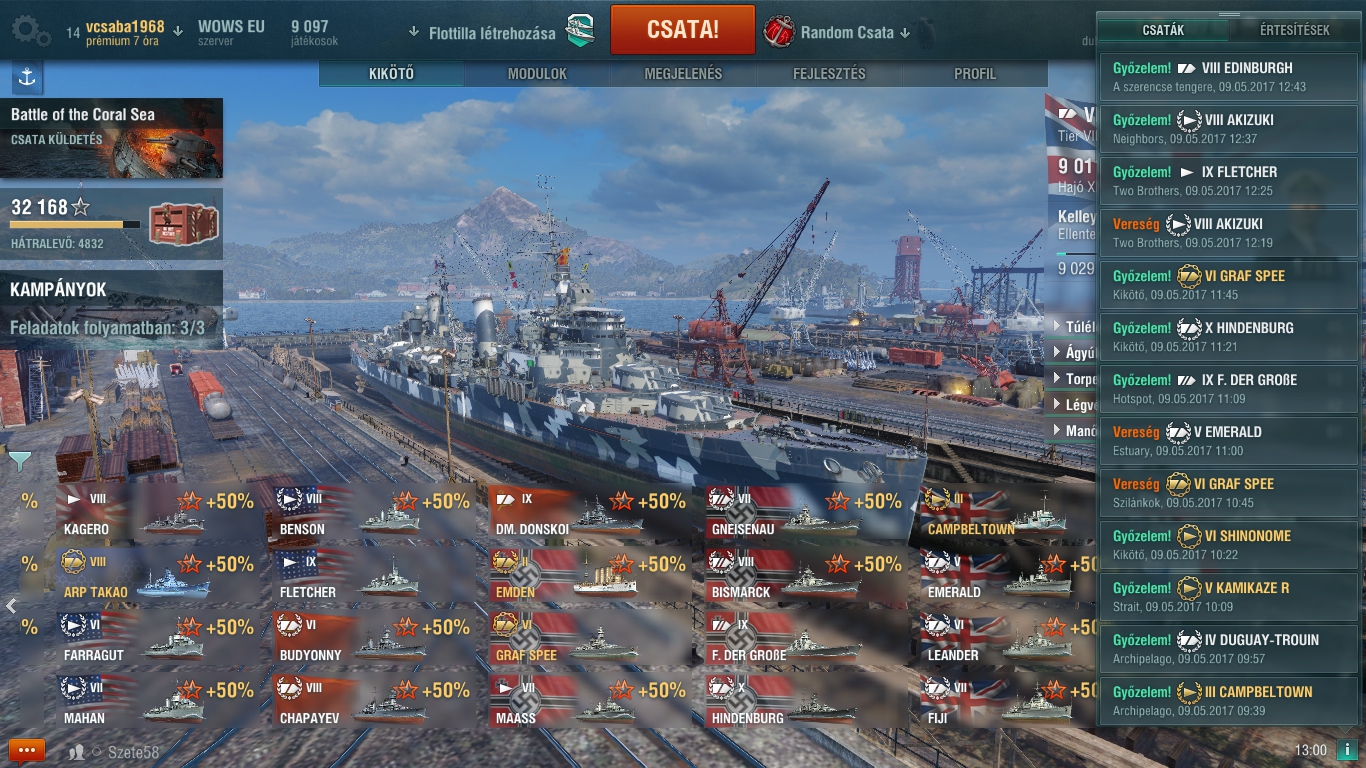Screen dimensions: 1366x768
Task: Toggle the percent marker beside Kagero
Action: [x=29, y=501]
